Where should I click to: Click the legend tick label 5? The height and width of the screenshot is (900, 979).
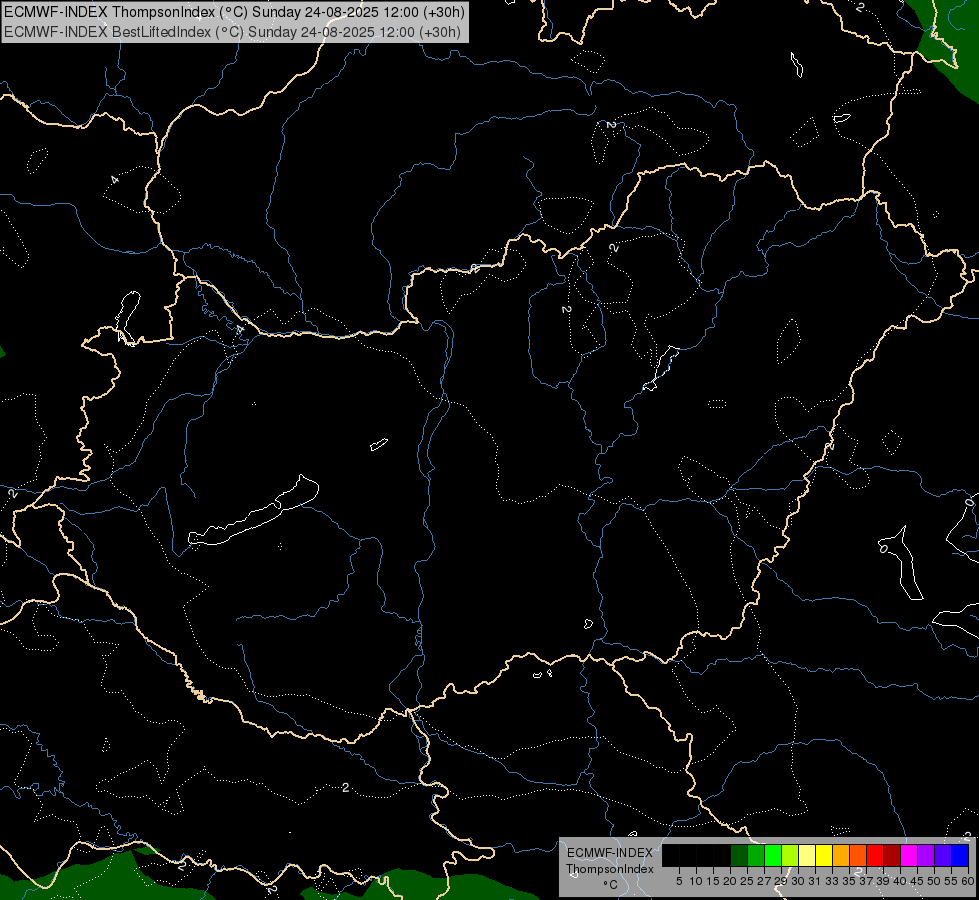point(679,881)
